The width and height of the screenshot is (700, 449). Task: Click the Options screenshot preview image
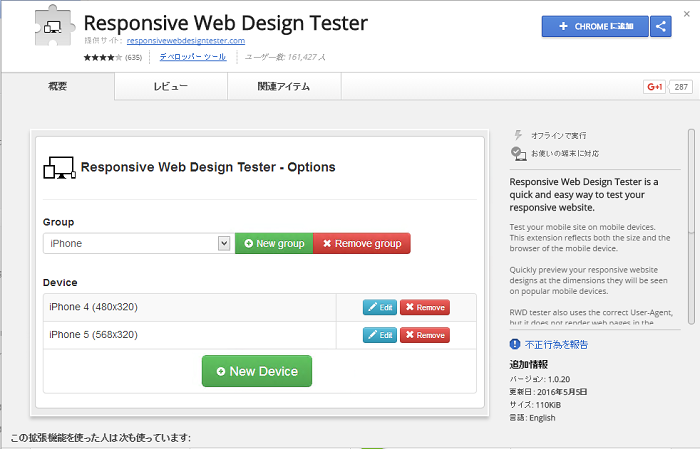coord(259,273)
